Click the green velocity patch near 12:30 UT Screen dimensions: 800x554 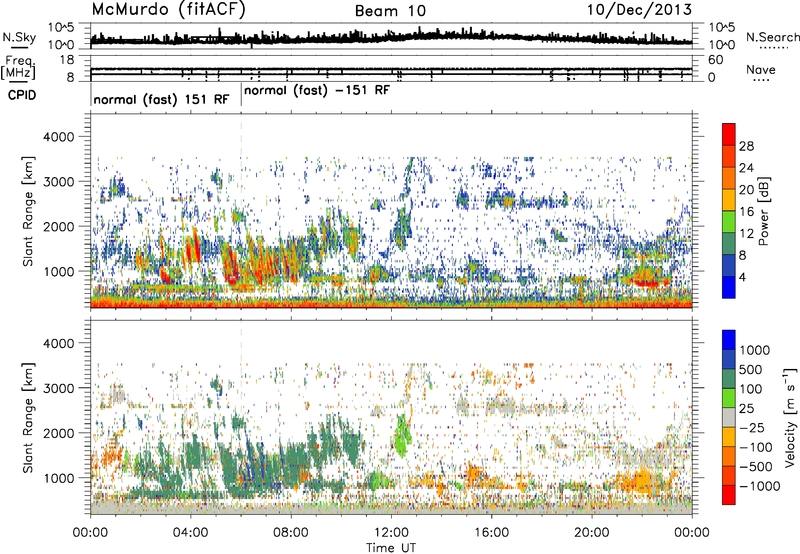pyautogui.click(x=403, y=437)
